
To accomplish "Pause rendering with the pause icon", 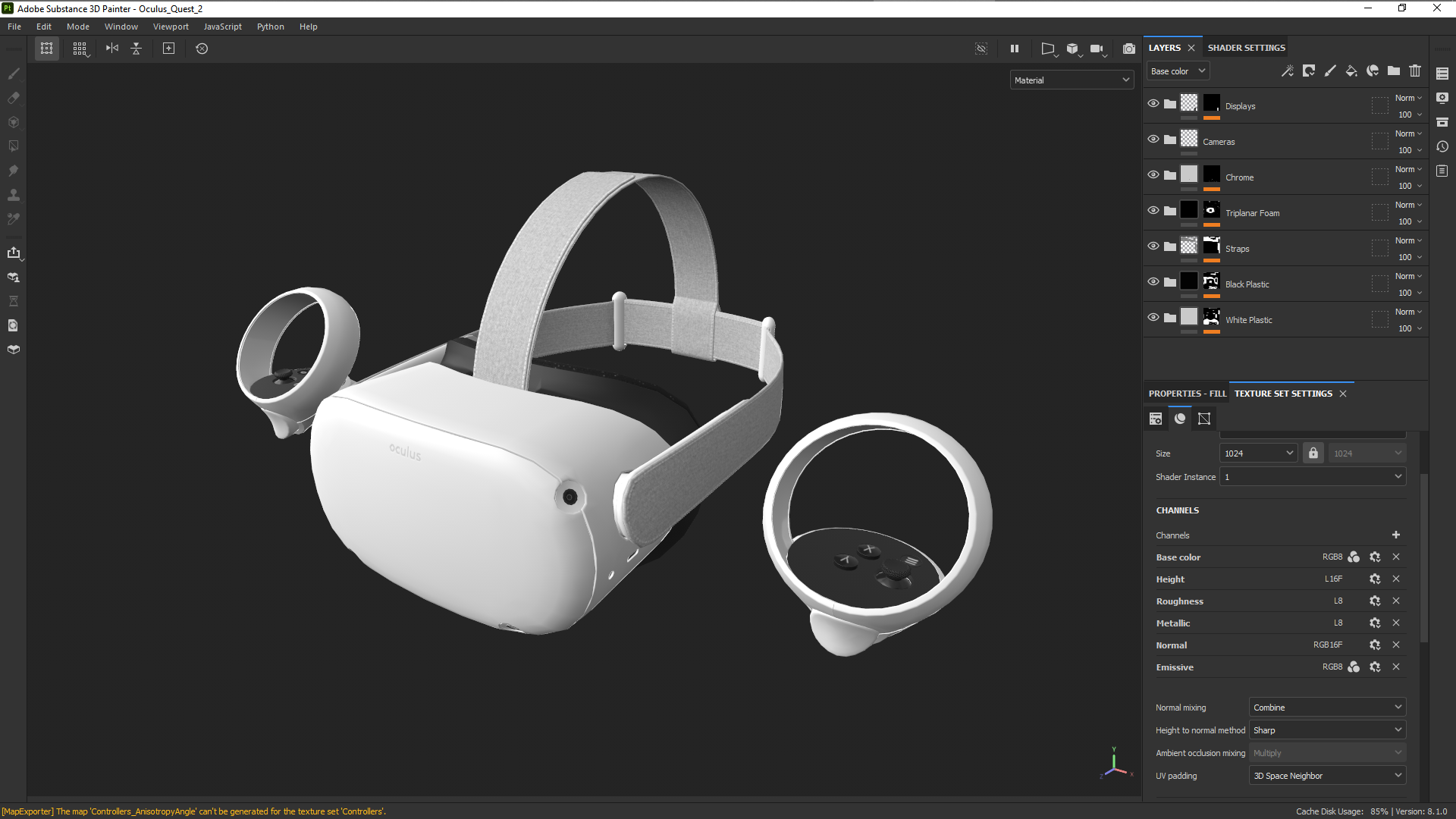I will pyautogui.click(x=1014, y=49).
